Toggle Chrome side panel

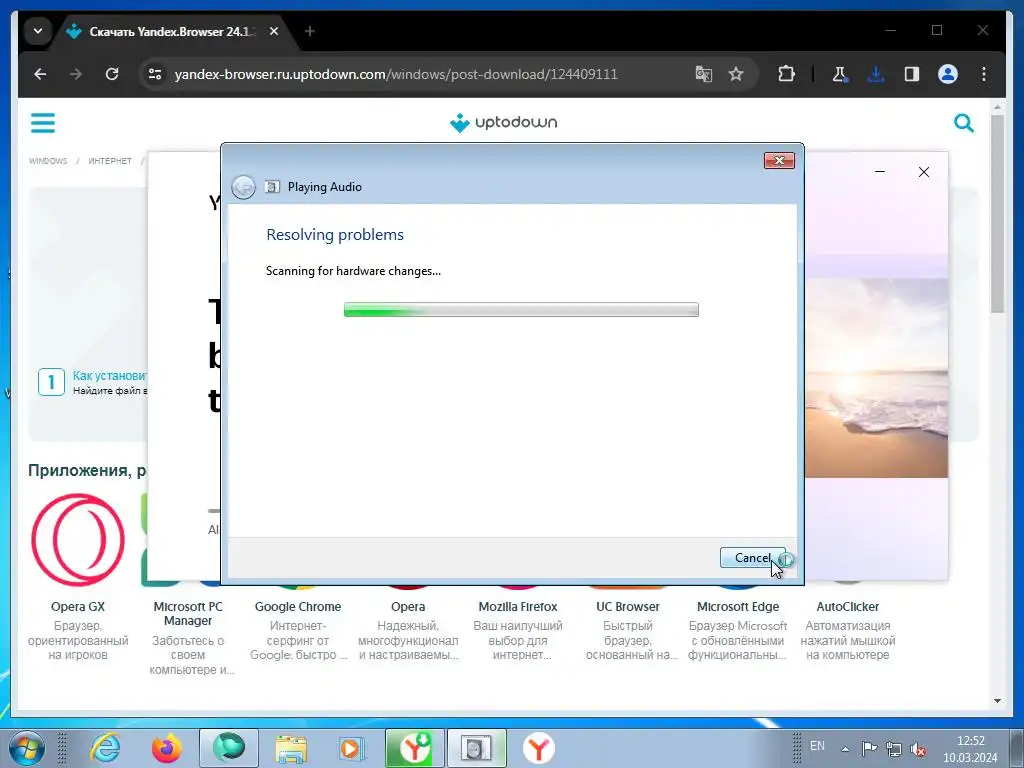[912, 74]
